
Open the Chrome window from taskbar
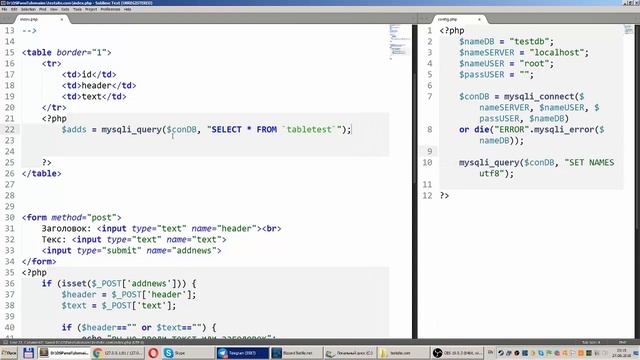118,353
